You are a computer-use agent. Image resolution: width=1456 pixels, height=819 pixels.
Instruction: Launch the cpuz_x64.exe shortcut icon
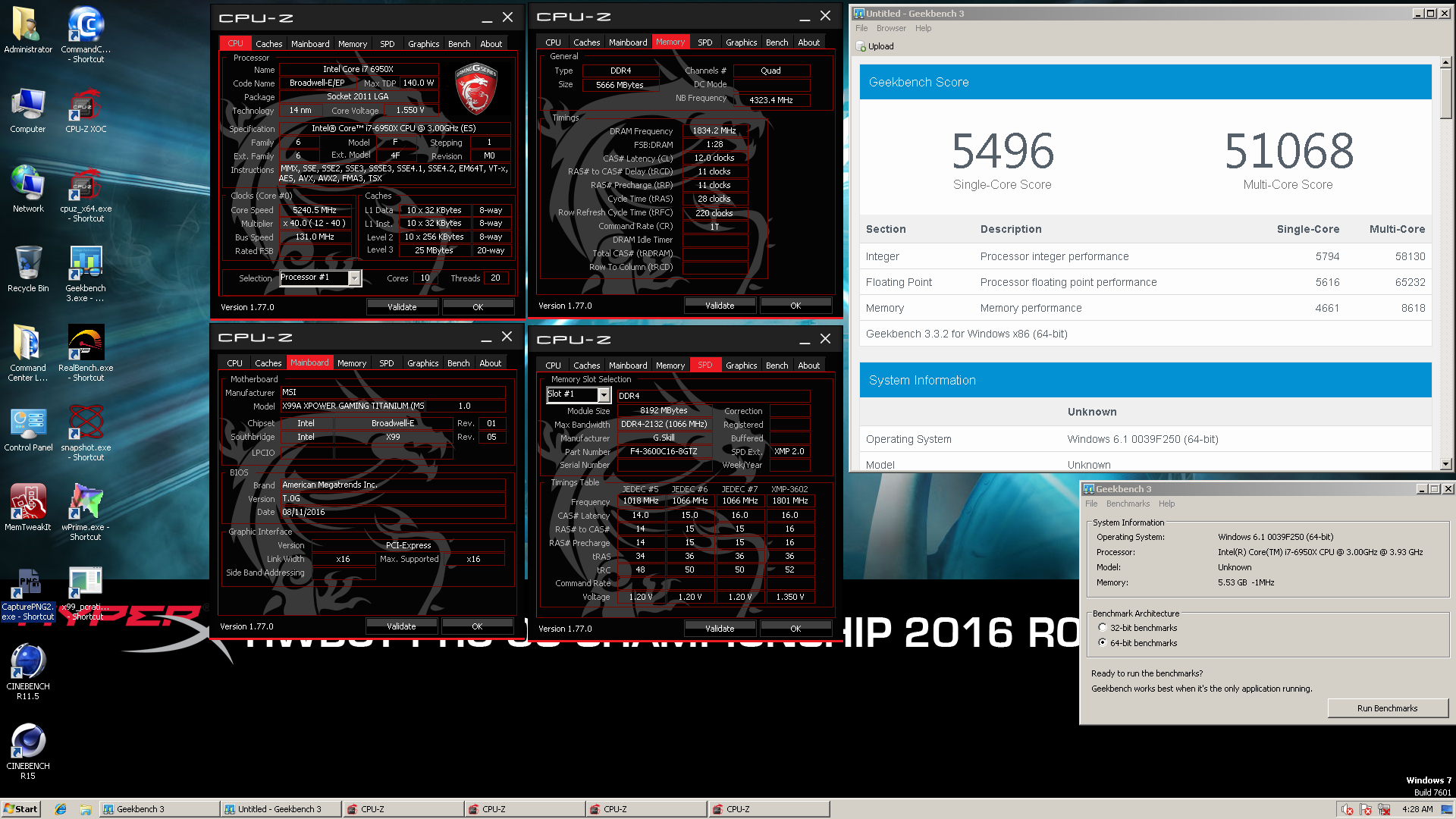click(86, 195)
